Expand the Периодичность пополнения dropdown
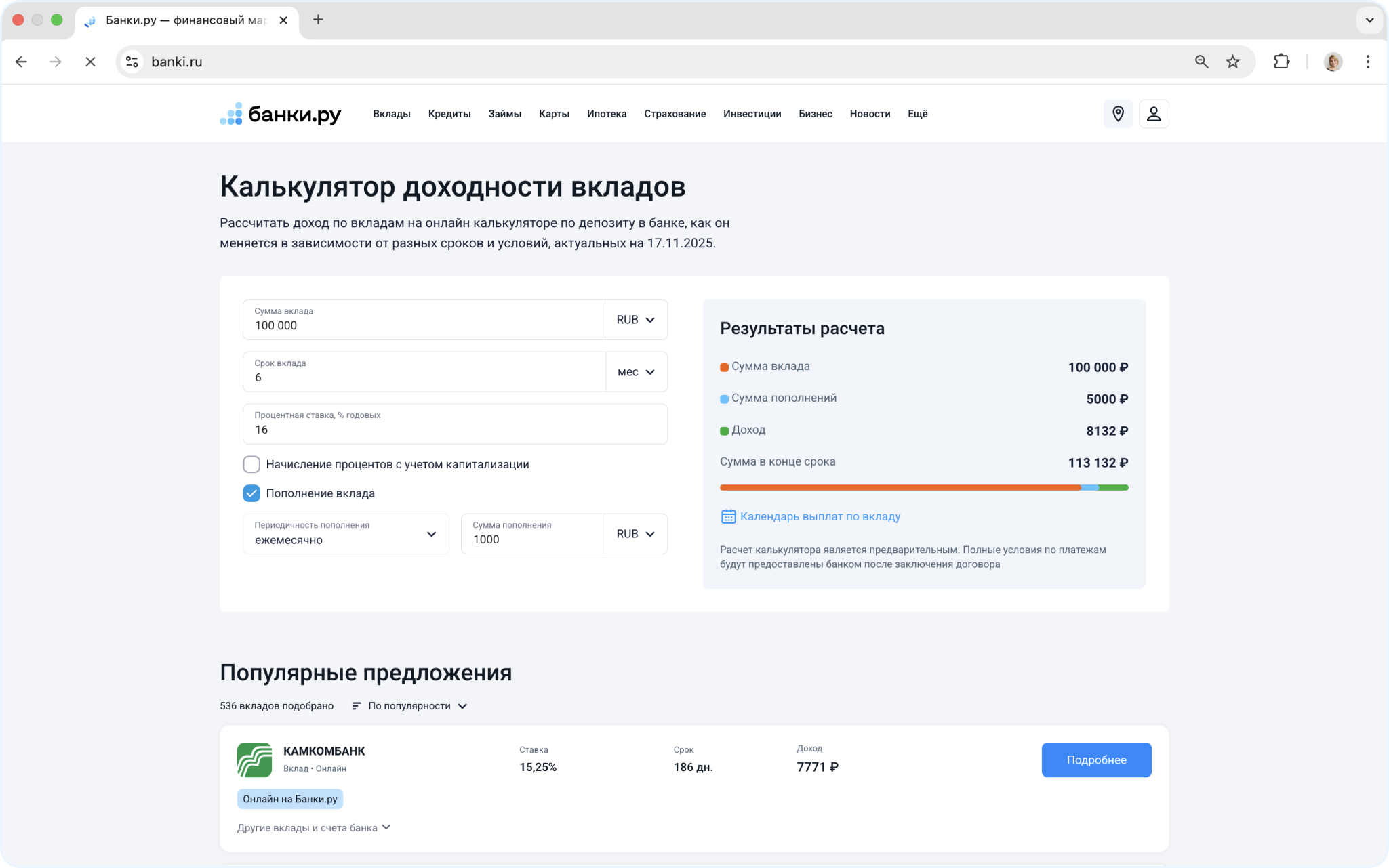Viewport: 1389px width, 868px height. [346, 534]
